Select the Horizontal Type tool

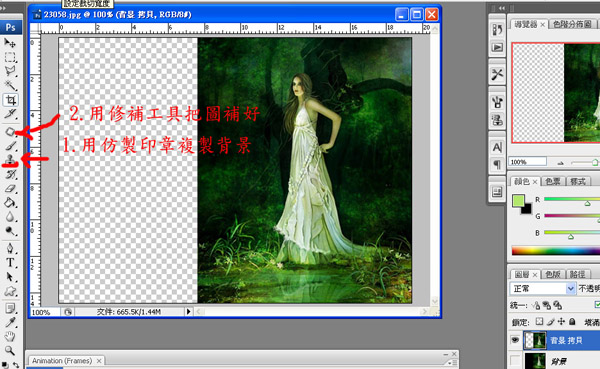point(10,263)
